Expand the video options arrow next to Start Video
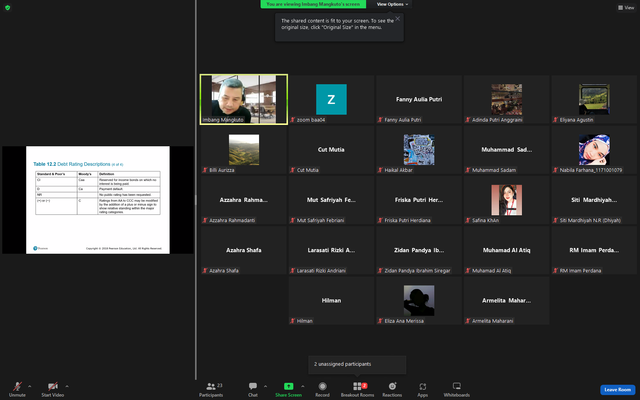Viewport: 640px width, 400px height. click(67, 386)
